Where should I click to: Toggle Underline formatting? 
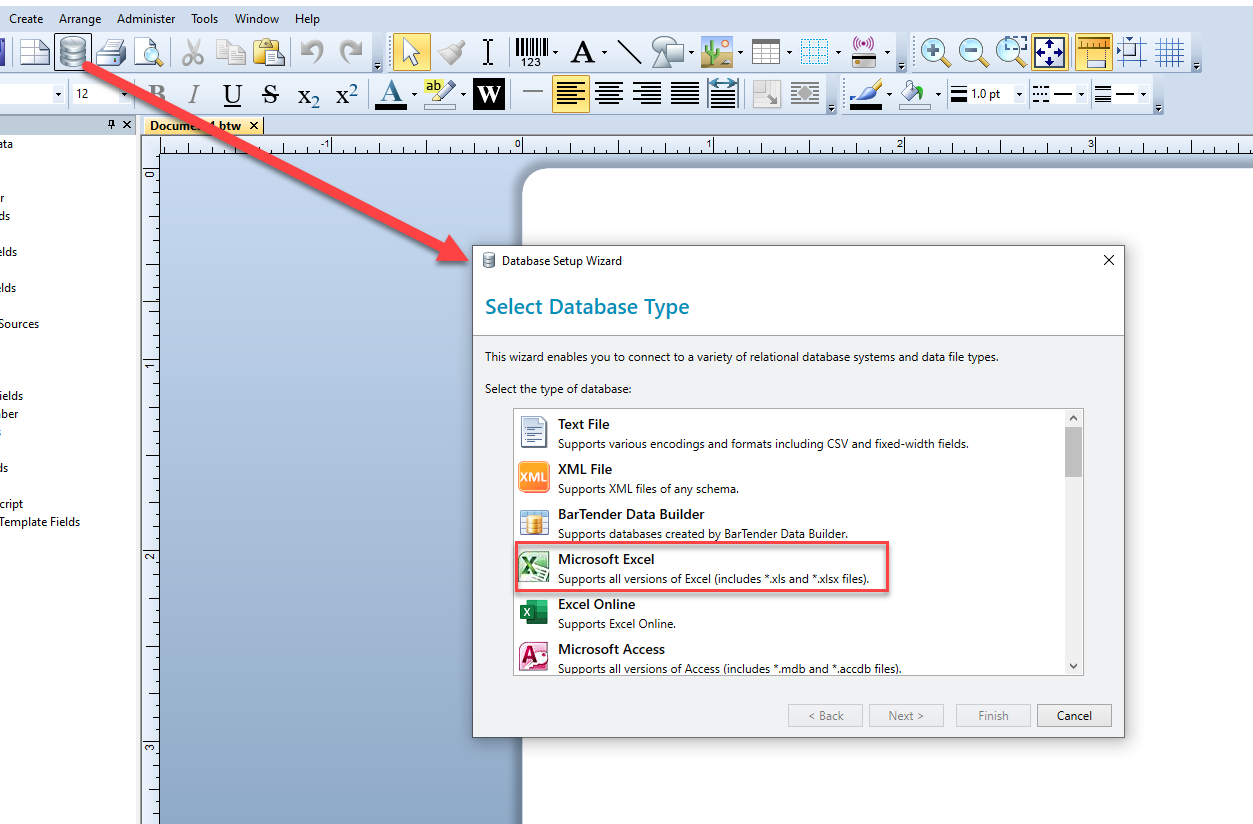tap(233, 94)
